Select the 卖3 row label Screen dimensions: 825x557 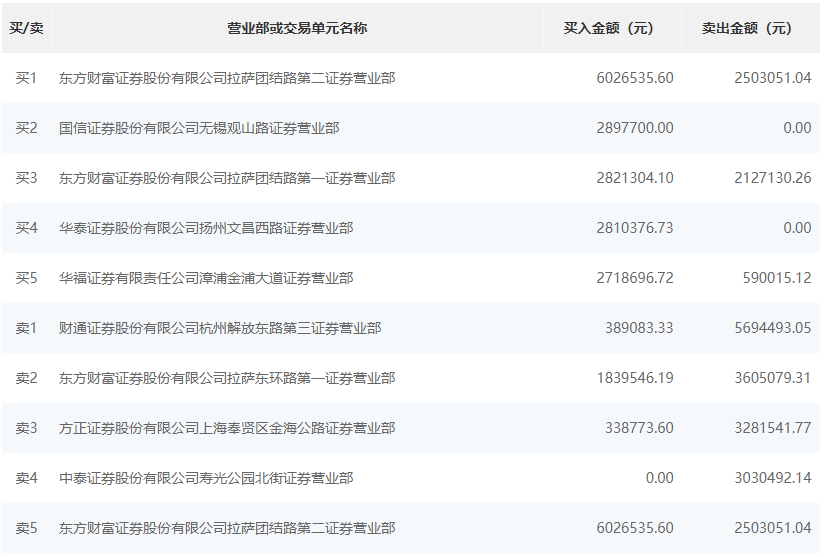pyautogui.click(x=26, y=428)
